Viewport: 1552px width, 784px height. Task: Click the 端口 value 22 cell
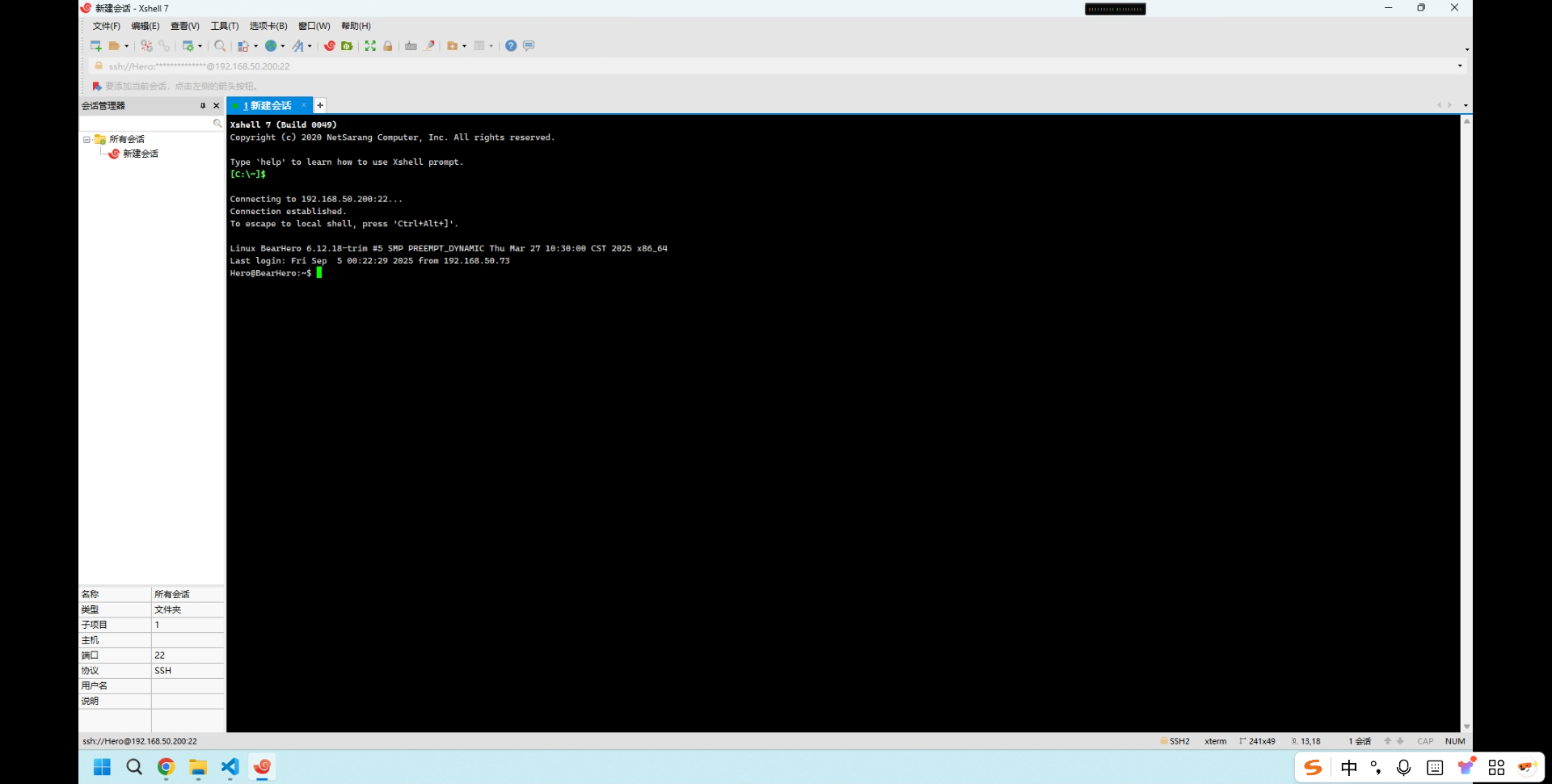188,655
